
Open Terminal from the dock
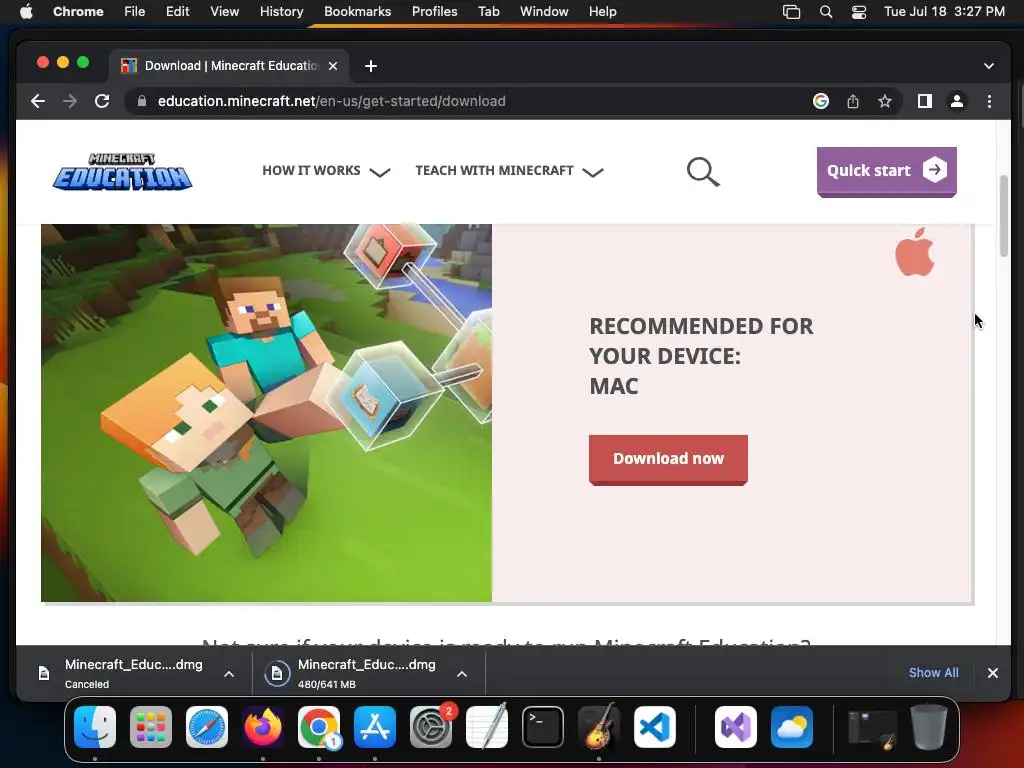coord(543,727)
